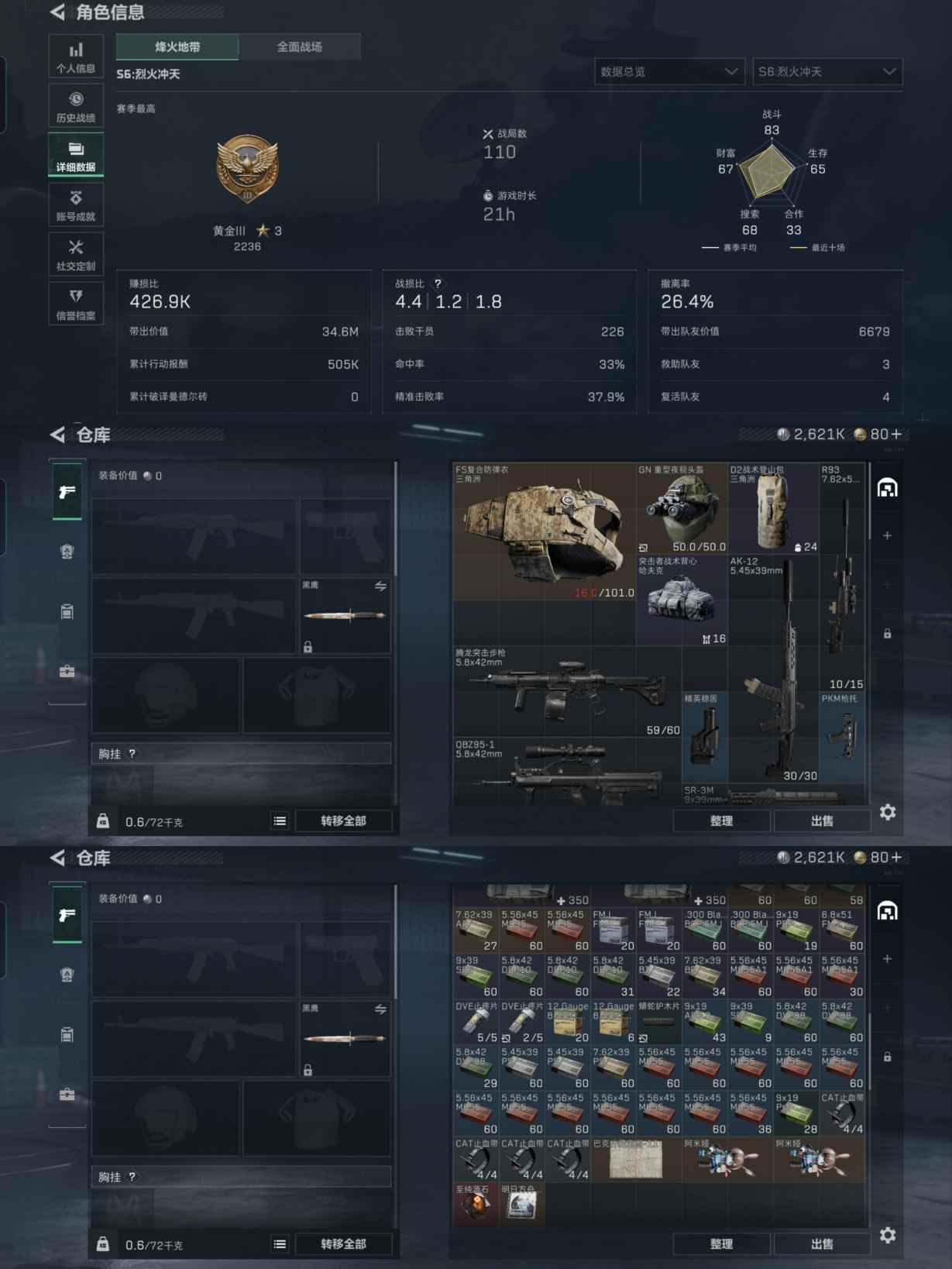Select the 详细数据 sidebar entry

76,155
